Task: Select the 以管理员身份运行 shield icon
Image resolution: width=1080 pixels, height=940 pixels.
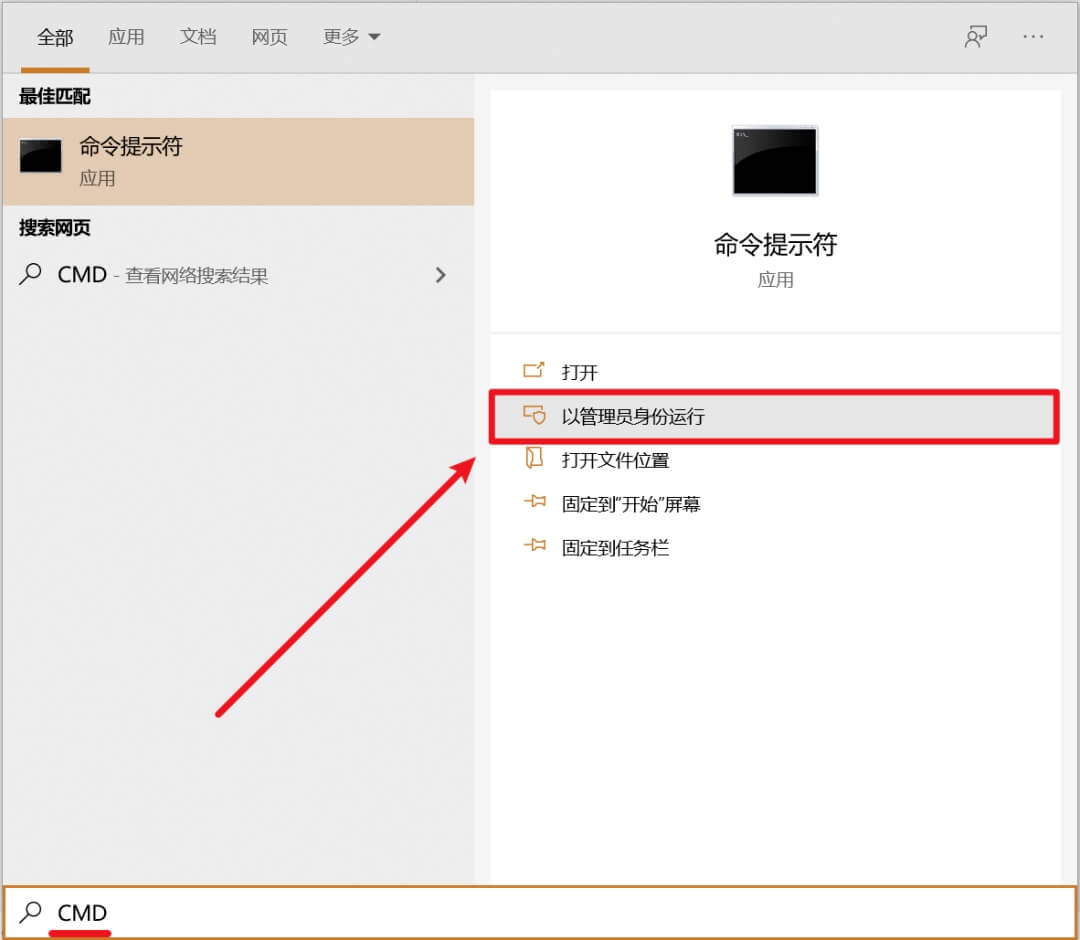Action: pyautogui.click(x=535, y=416)
